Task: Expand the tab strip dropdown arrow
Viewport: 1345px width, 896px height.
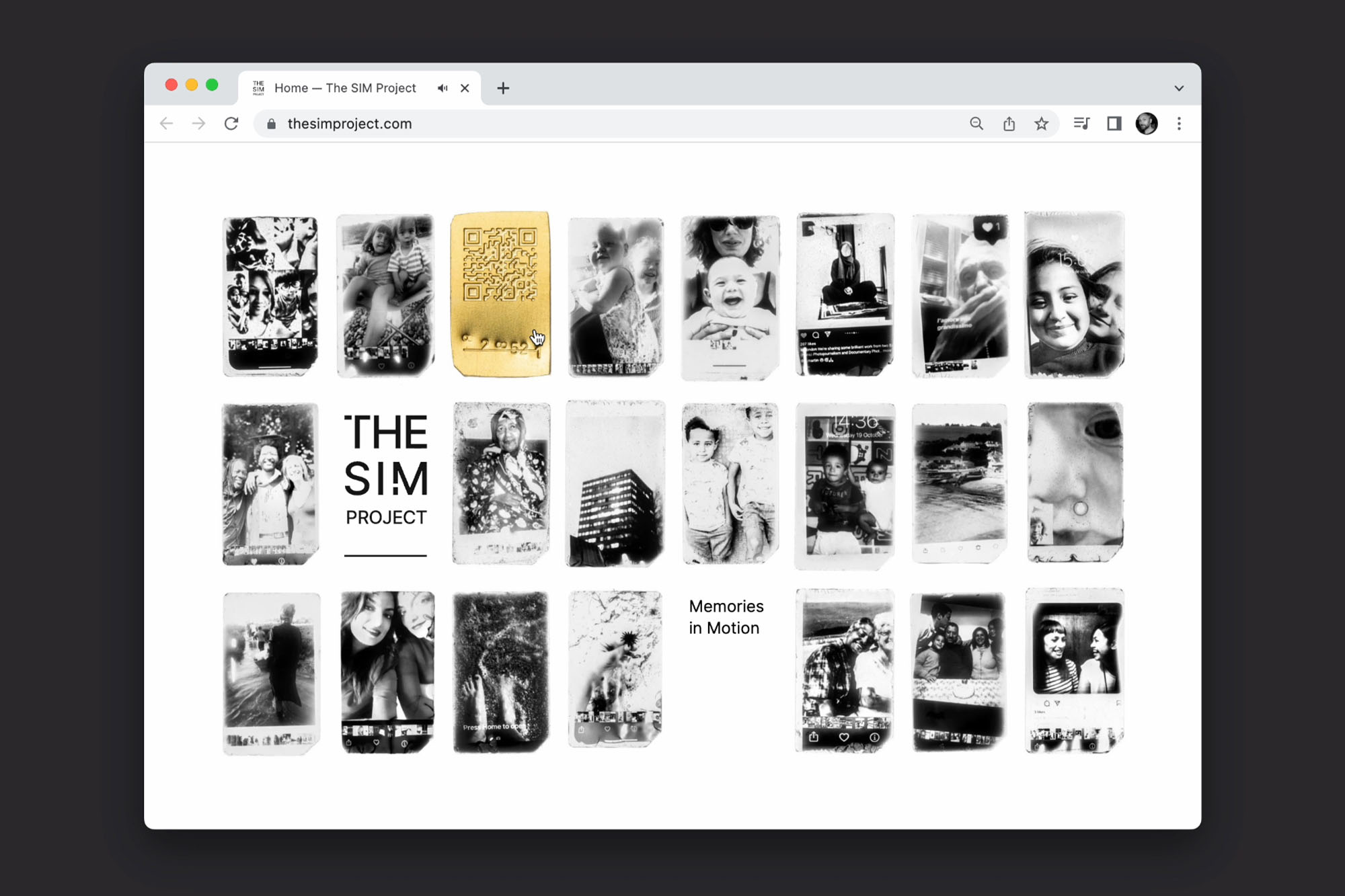Action: (x=1179, y=88)
